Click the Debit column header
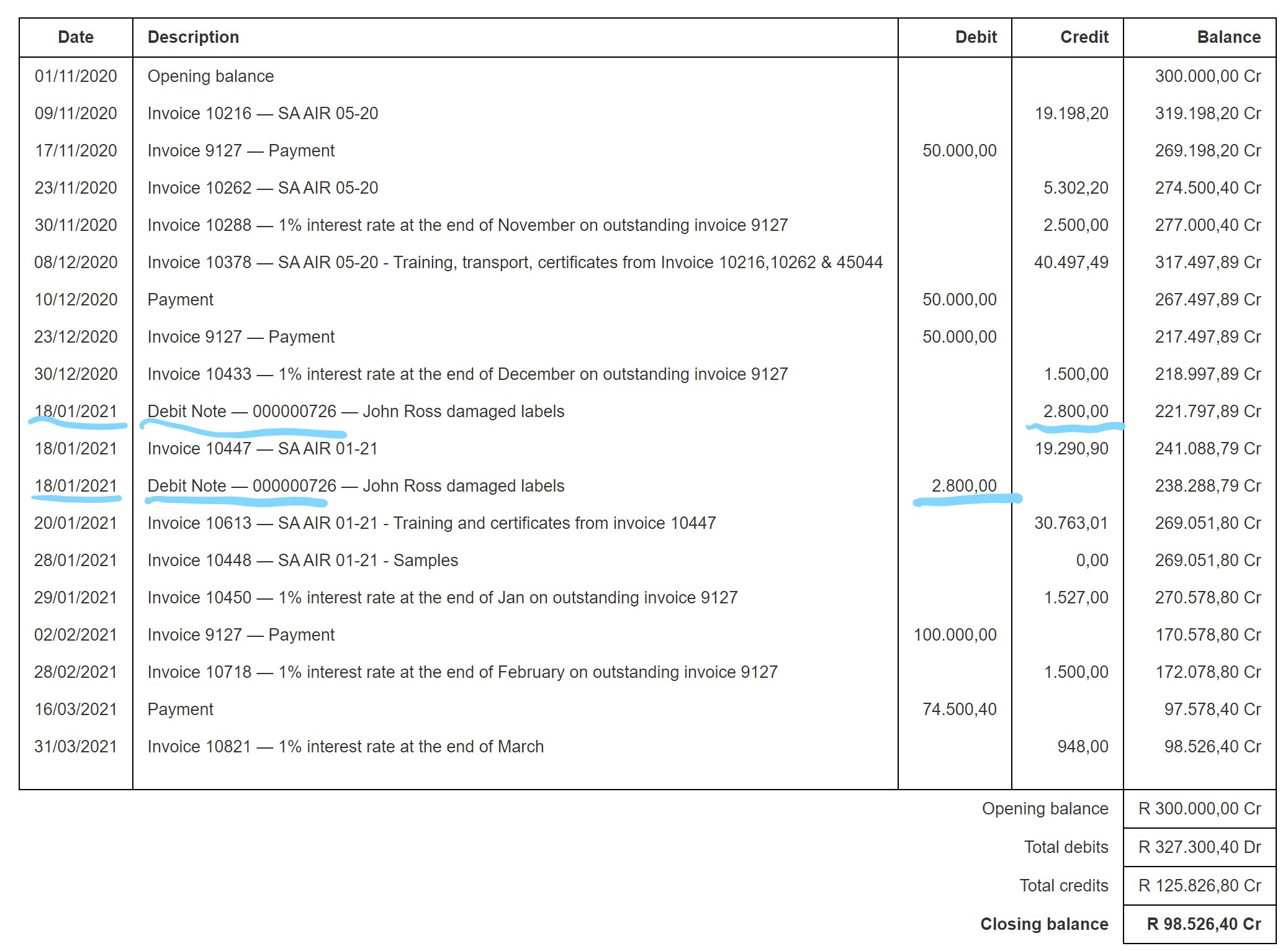Screen dimensions: 1288x951 coord(976,37)
